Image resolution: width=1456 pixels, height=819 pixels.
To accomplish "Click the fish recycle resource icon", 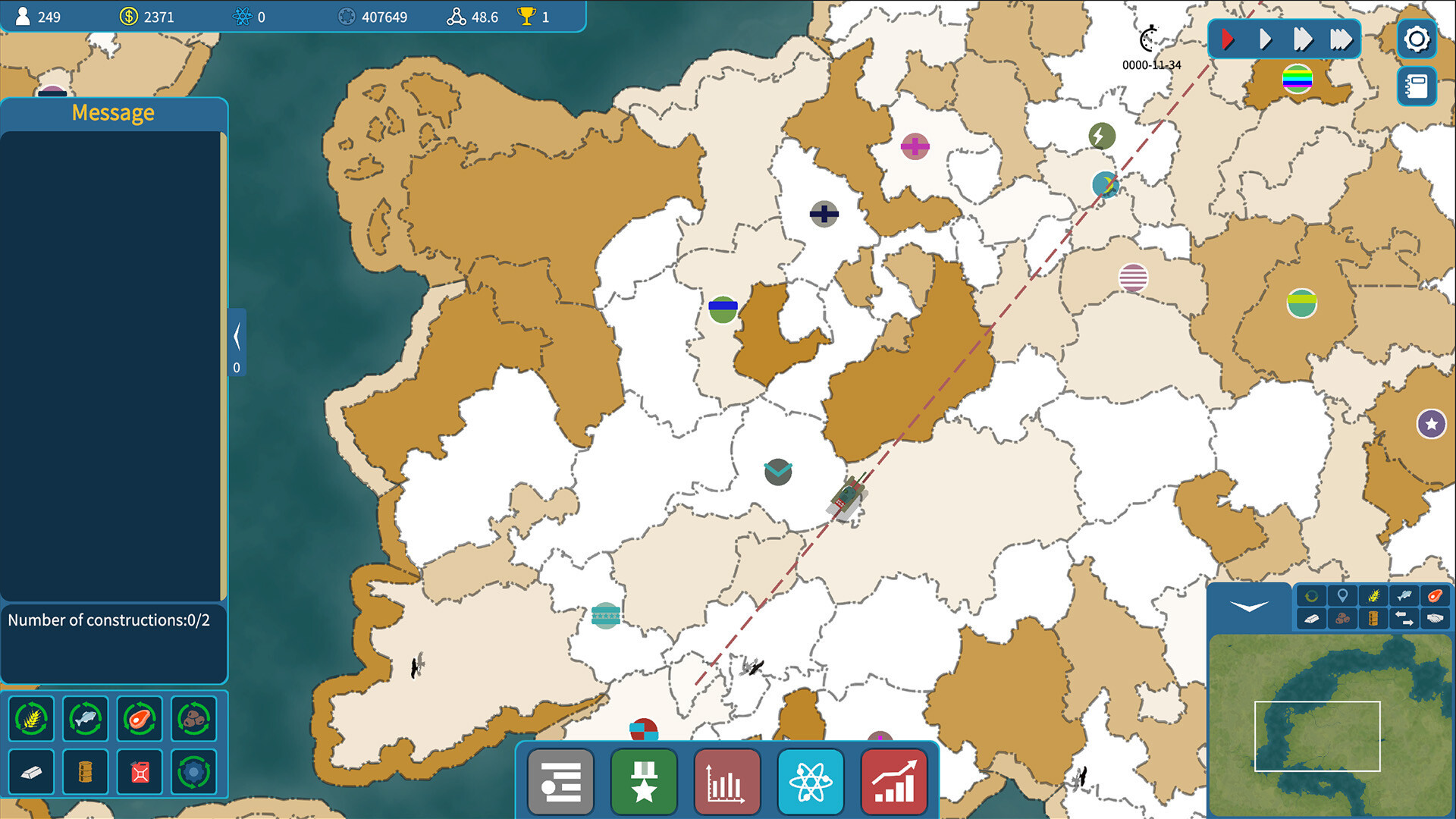I will pyautogui.click(x=86, y=717).
